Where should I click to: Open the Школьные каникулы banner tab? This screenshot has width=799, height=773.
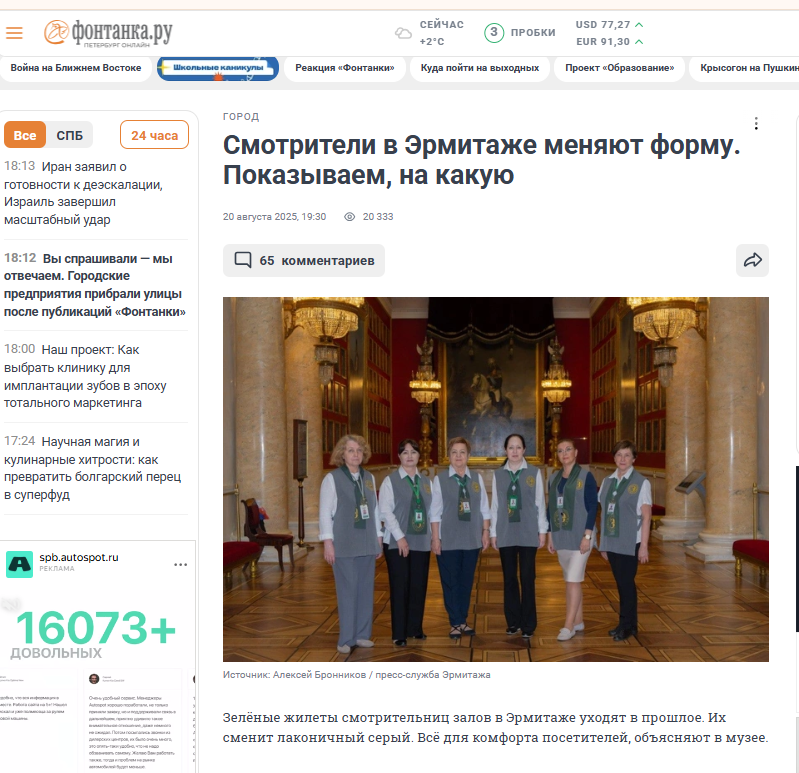pyautogui.click(x=218, y=68)
